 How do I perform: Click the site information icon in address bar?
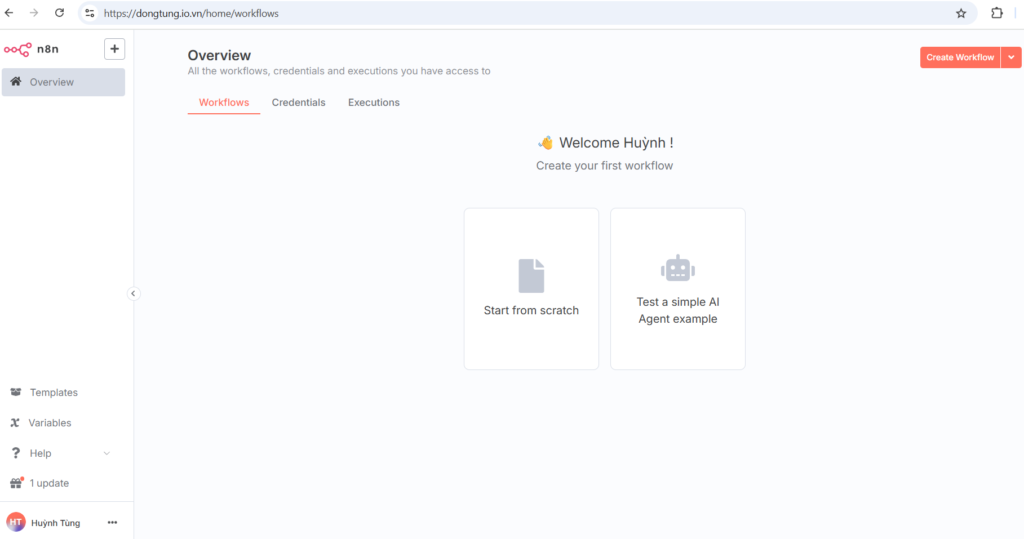[x=90, y=13]
